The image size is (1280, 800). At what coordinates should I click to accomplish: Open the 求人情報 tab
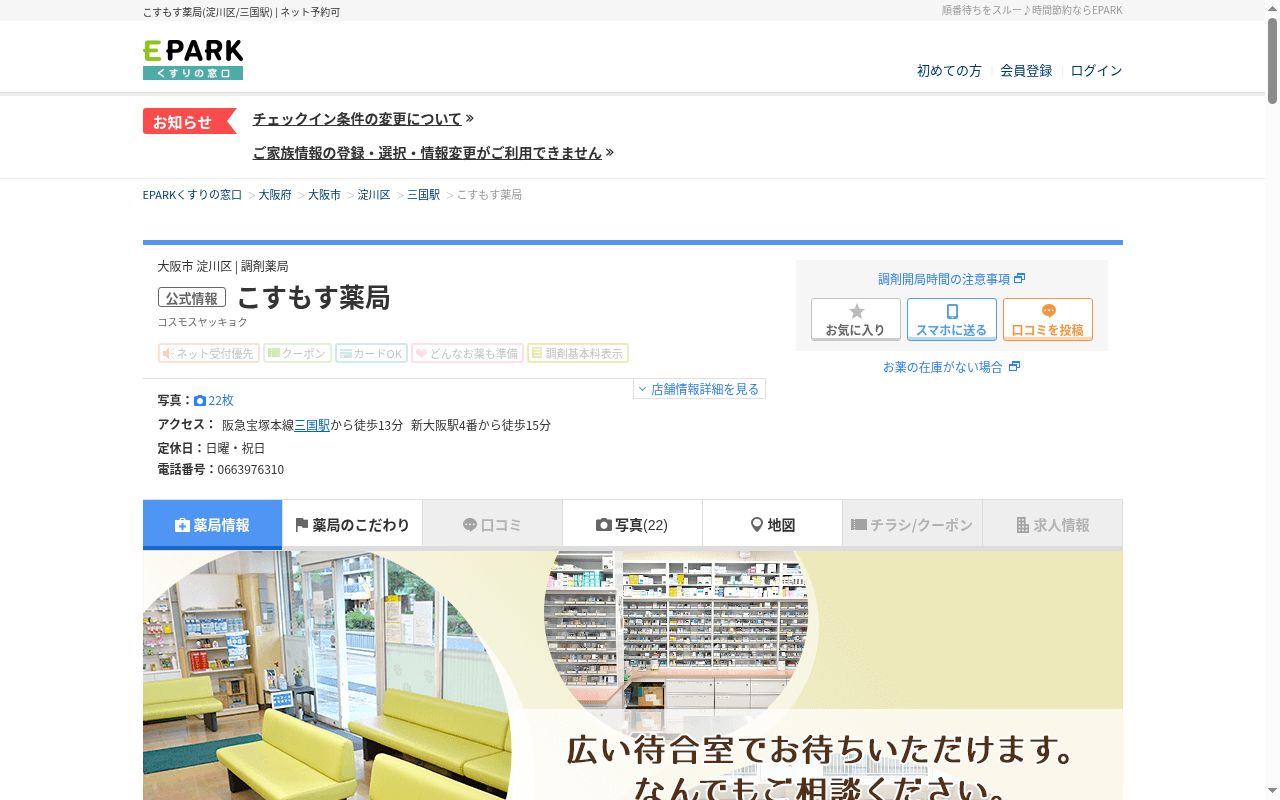(1052, 525)
